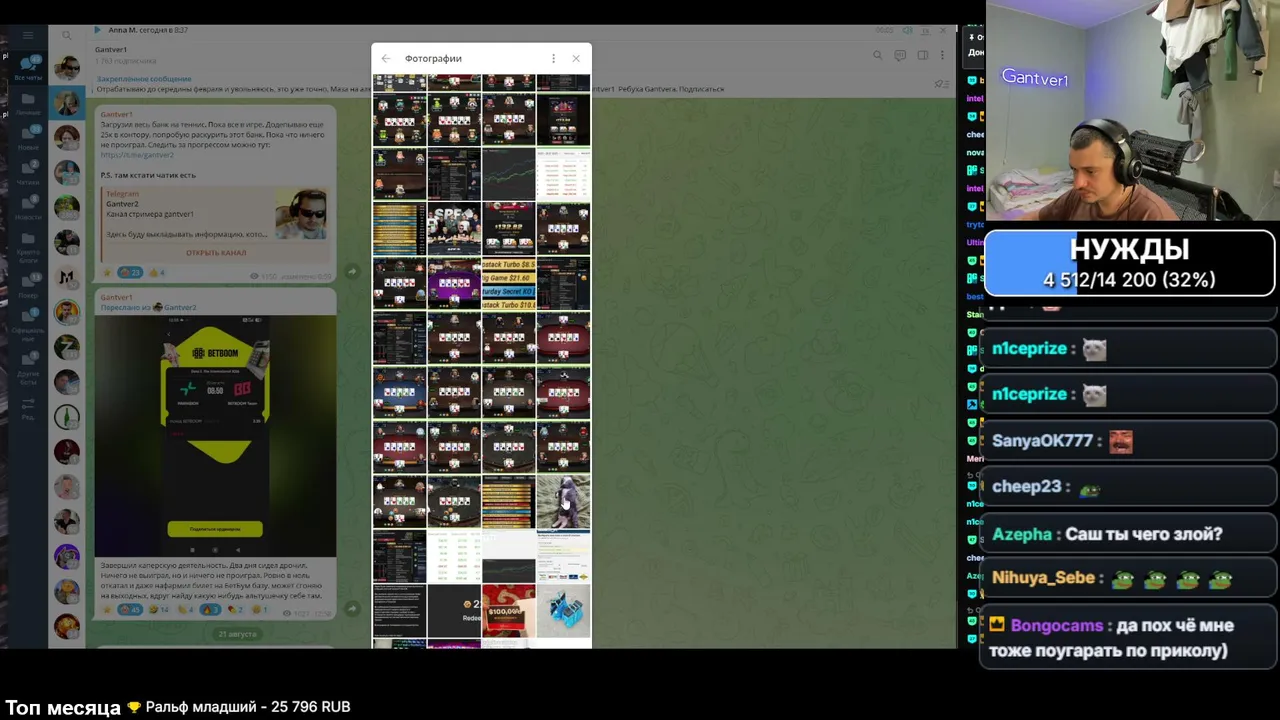Click the Gantver1 chat title

click(x=111, y=50)
